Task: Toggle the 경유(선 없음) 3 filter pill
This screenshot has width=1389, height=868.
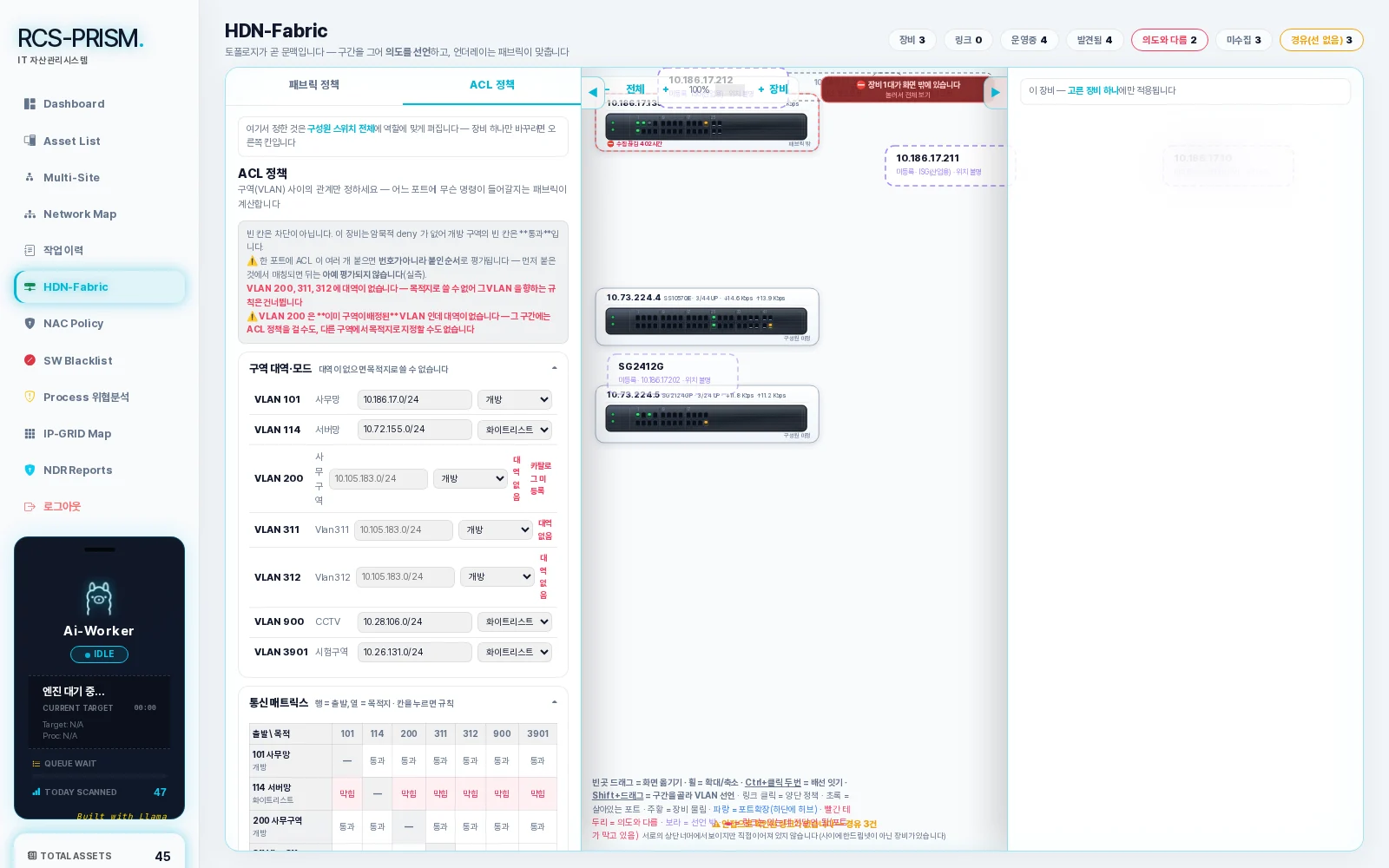Action: (1321, 40)
